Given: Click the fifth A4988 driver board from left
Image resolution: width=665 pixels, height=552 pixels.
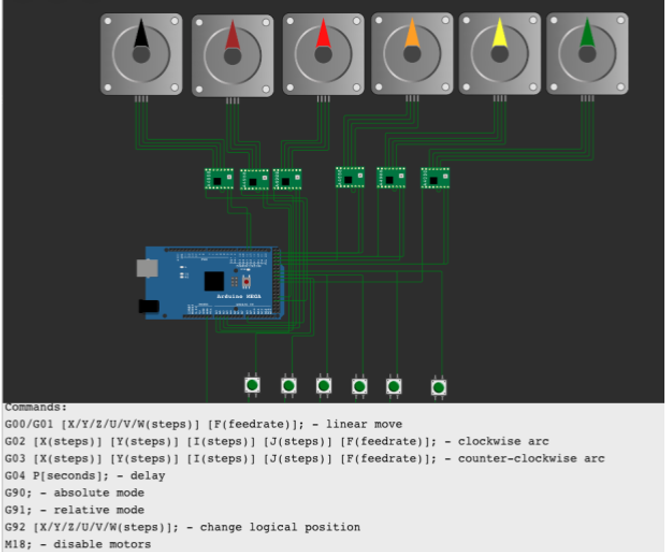Looking at the screenshot, I should point(391,178).
